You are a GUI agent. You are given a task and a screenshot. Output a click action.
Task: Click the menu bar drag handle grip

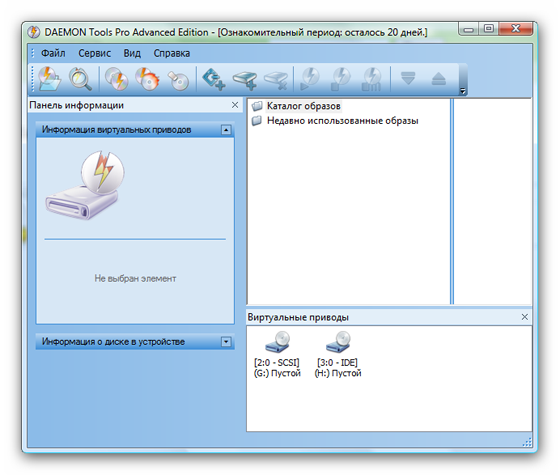pyautogui.click(x=33, y=53)
